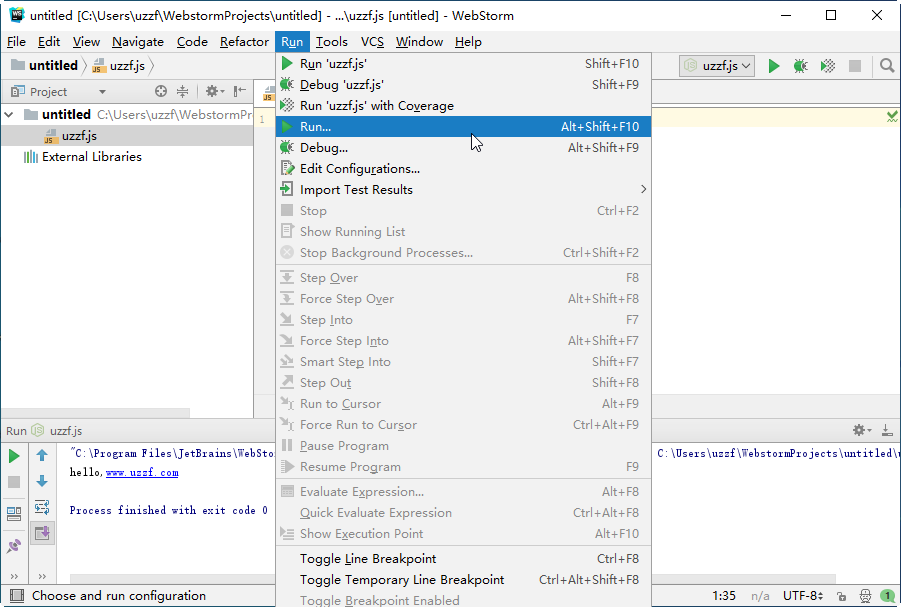Viewport: 901px width, 607px height.
Task: Click the pin tab icon in Run panel
Action: pyautogui.click(x=14, y=545)
